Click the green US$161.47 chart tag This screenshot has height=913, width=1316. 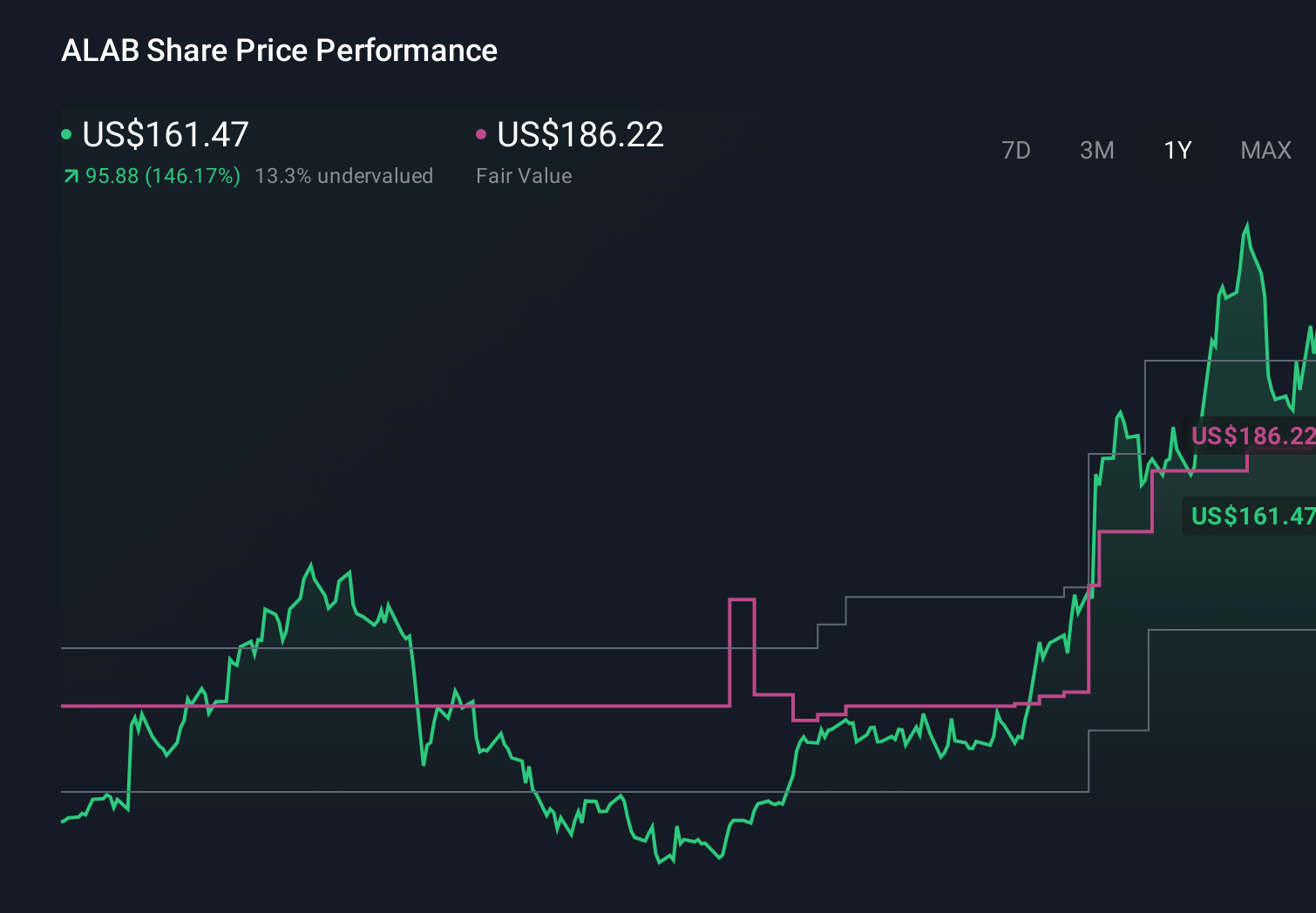click(1252, 517)
